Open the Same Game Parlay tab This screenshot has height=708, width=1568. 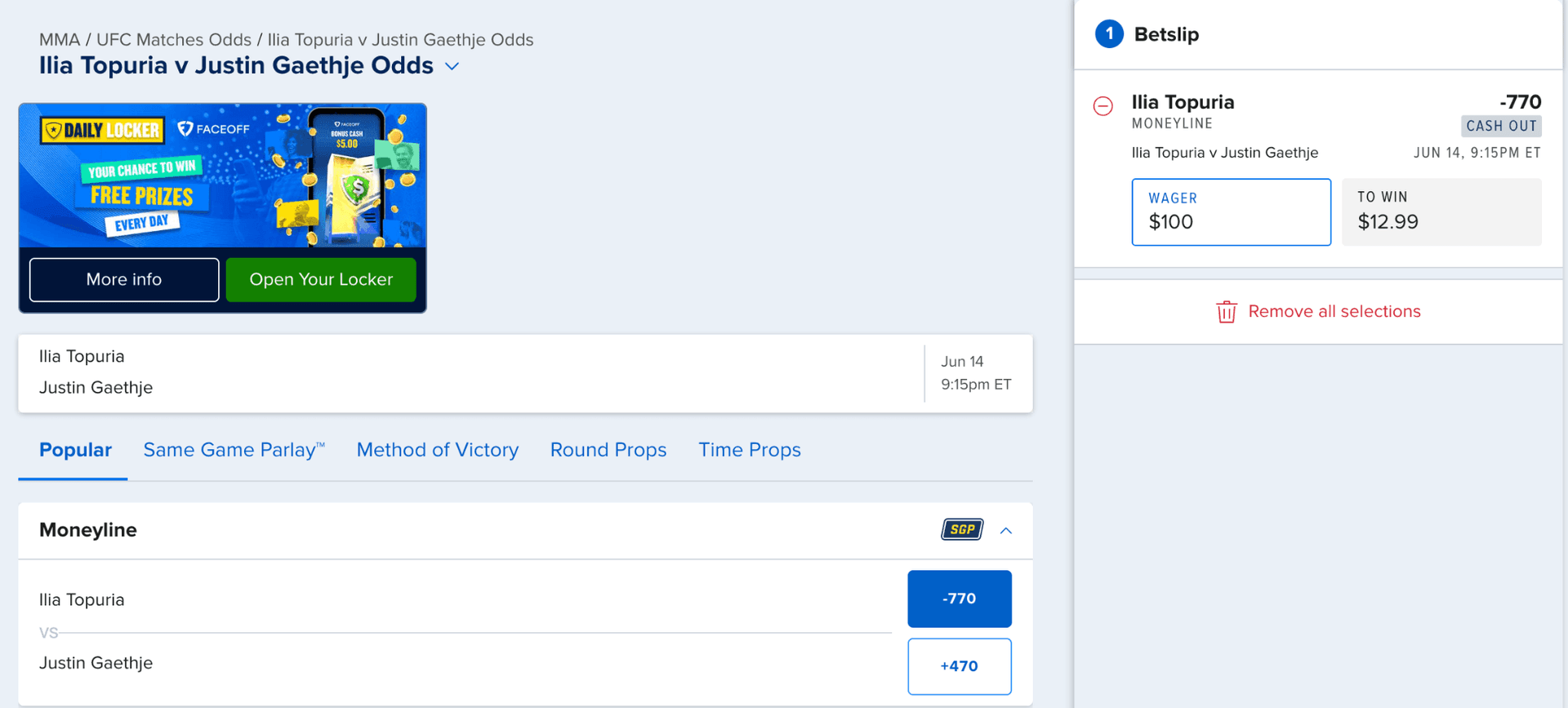click(234, 450)
